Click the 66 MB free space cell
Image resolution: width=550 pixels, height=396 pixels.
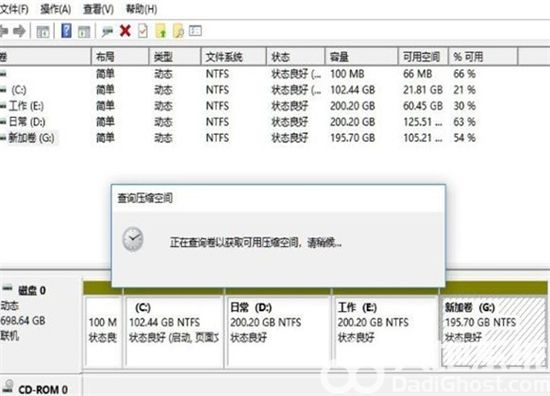point(417,74)
